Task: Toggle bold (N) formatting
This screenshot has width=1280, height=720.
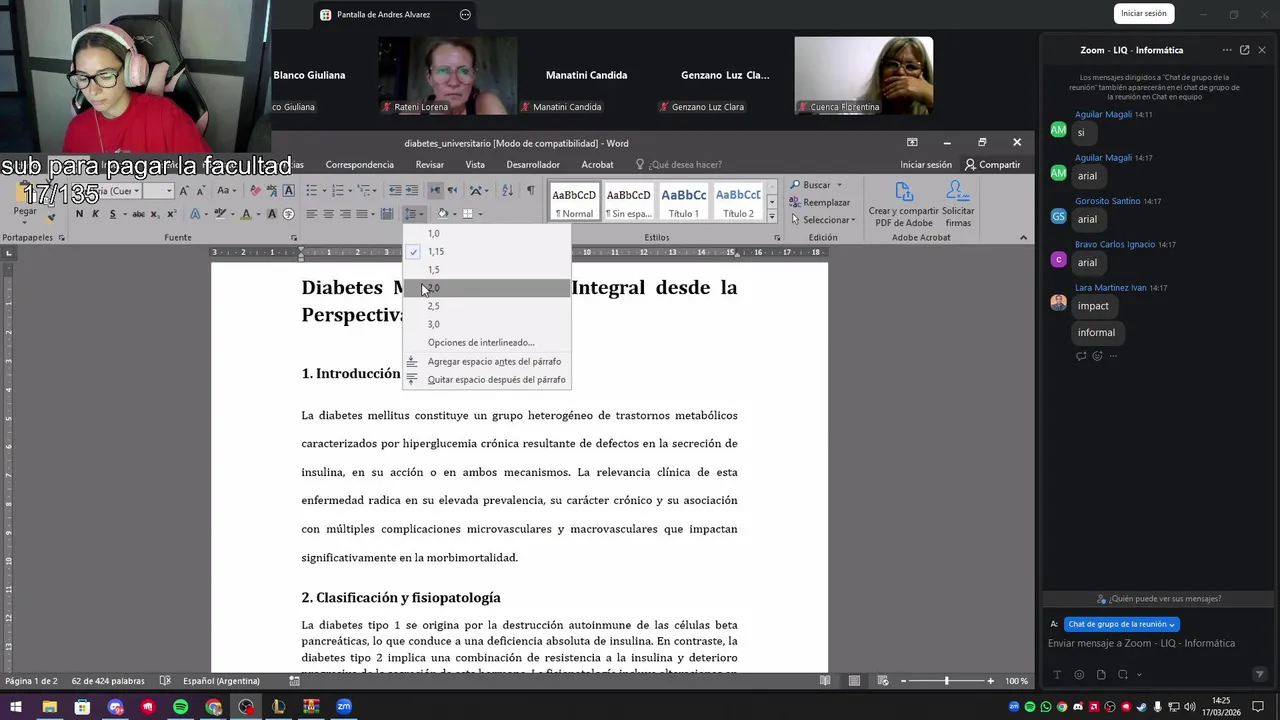Action: (79, 214)
